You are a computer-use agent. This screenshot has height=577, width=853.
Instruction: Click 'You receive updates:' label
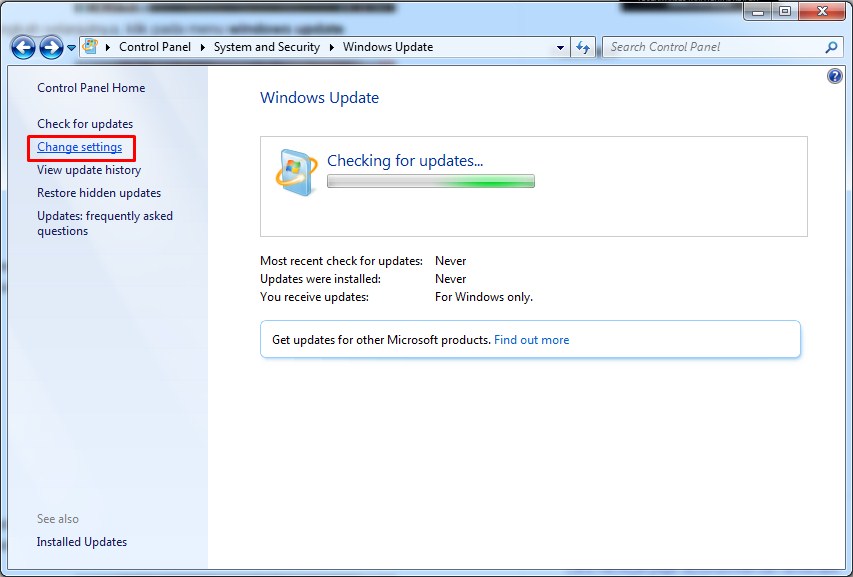(x=314, y=297)
